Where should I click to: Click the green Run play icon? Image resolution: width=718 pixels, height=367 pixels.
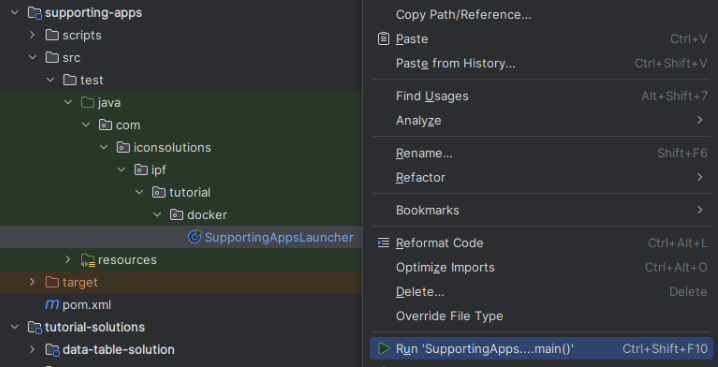click(x=383, y=349)
